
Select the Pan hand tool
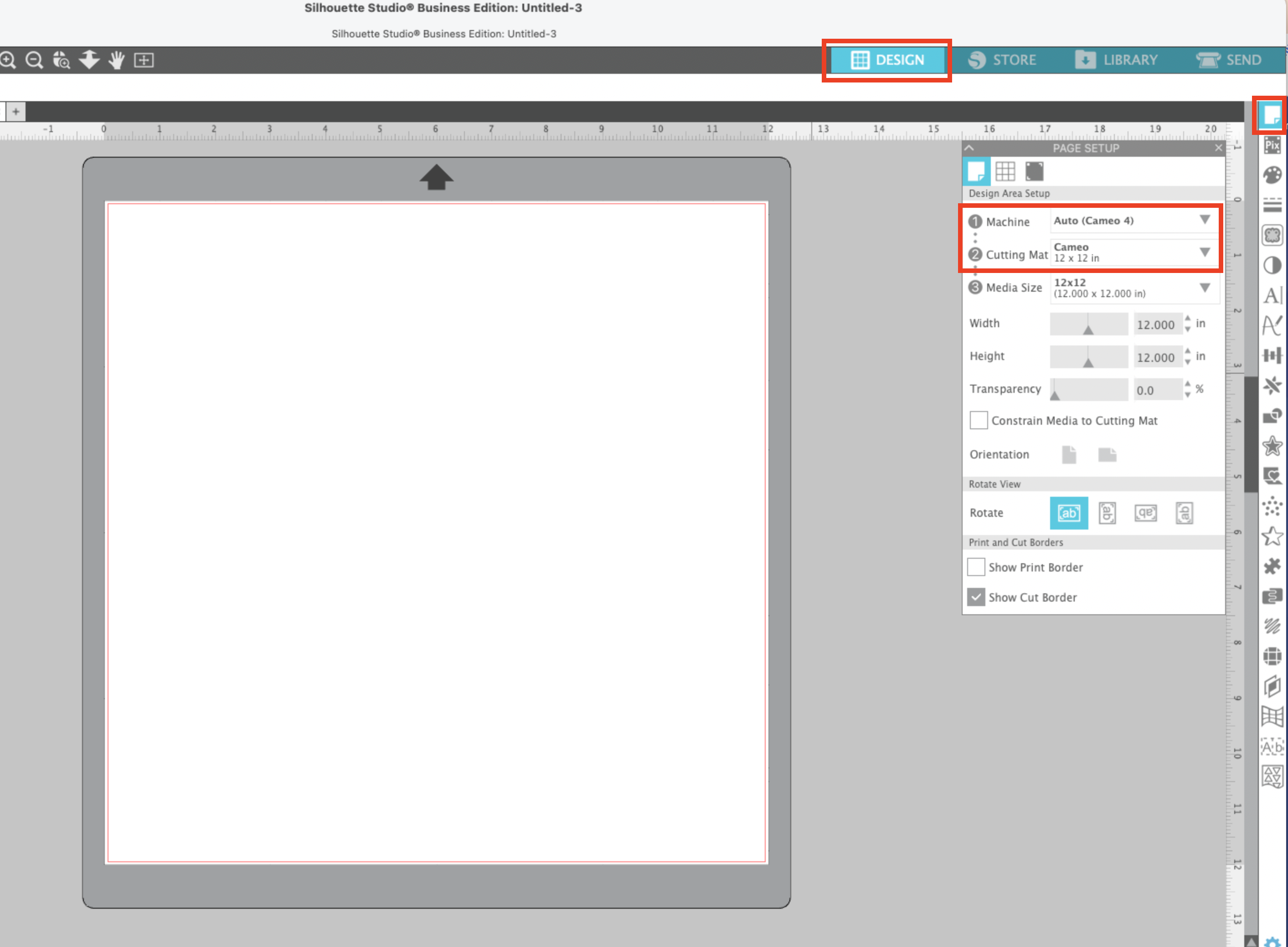[x=116, y=60]
